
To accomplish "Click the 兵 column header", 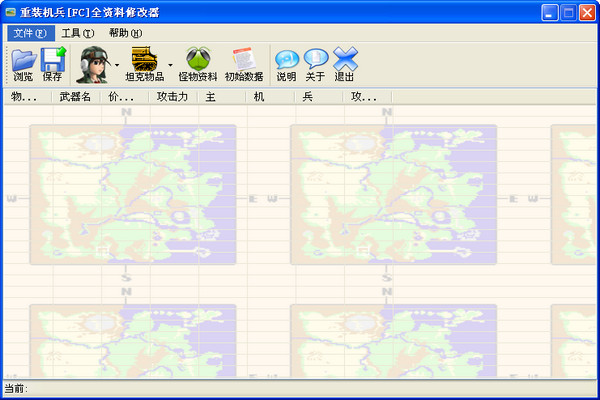I will point(319,97).
